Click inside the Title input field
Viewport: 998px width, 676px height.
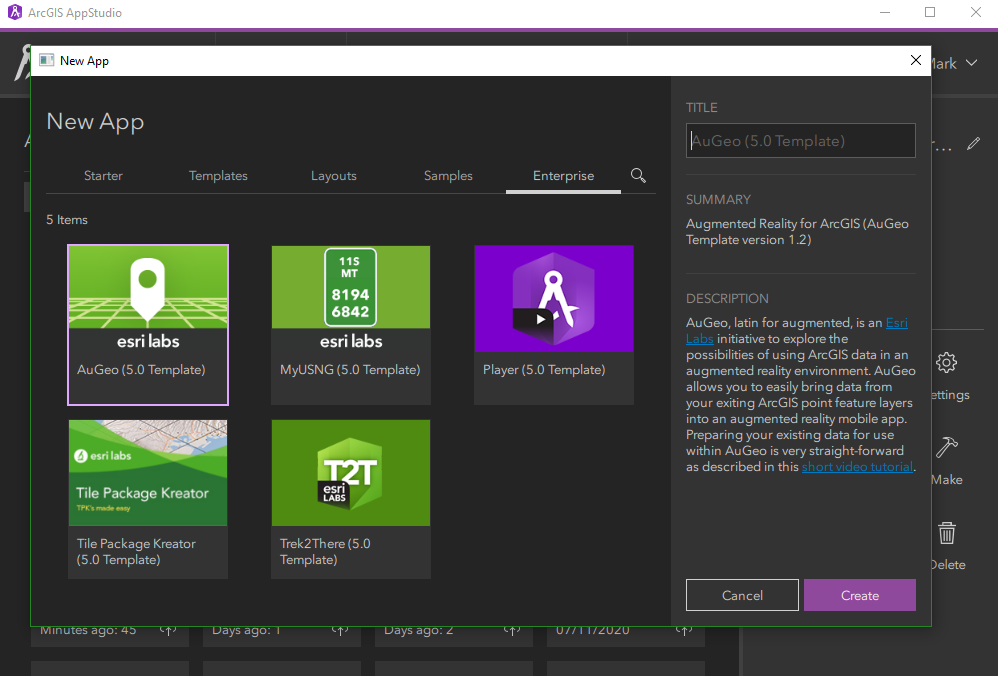point(800,140)
